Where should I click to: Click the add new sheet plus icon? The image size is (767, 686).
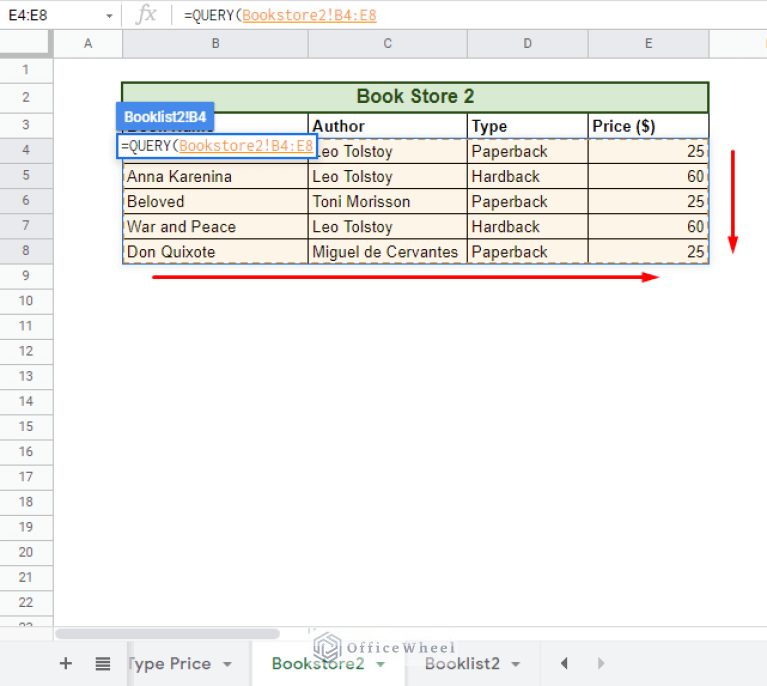coord(66,664)
